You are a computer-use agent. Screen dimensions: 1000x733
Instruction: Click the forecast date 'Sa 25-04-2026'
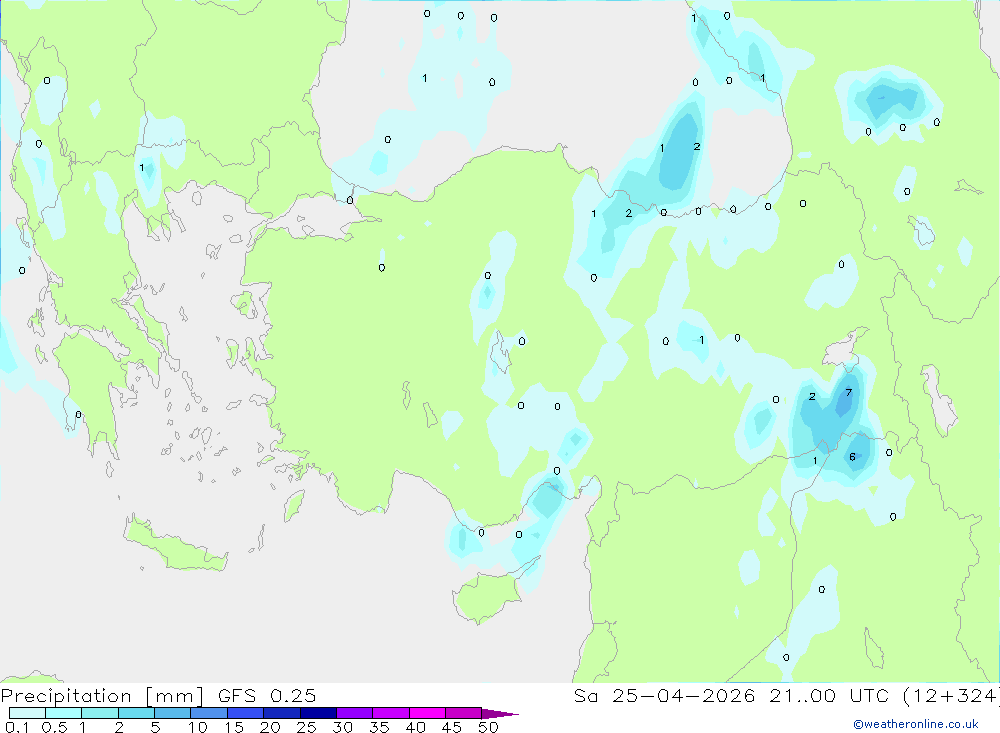665,696
